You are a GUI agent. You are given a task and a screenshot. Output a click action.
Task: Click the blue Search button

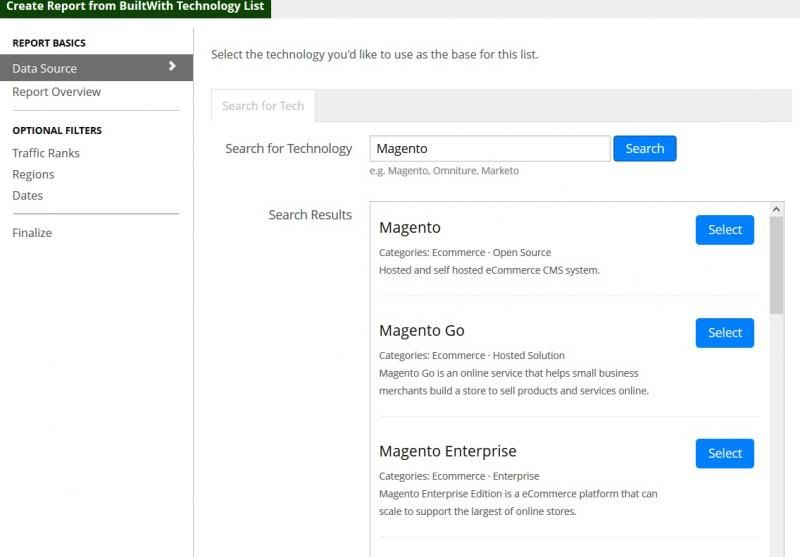point(645,148)
